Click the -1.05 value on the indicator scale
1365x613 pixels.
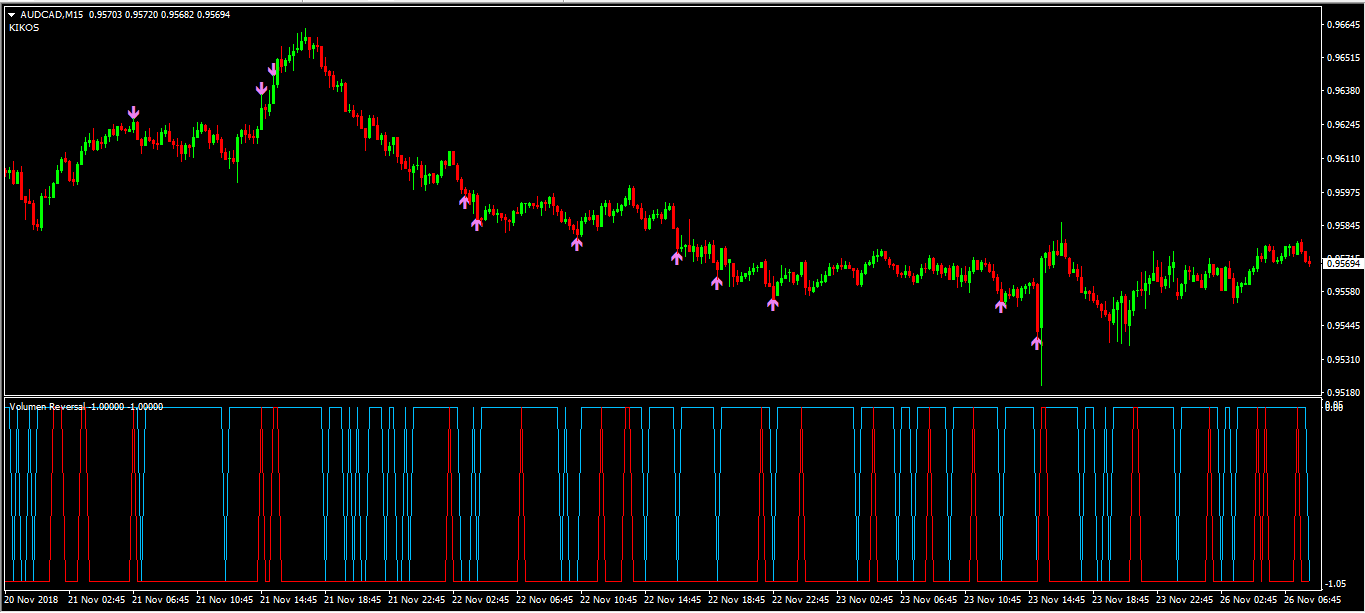coord(1334,583)
